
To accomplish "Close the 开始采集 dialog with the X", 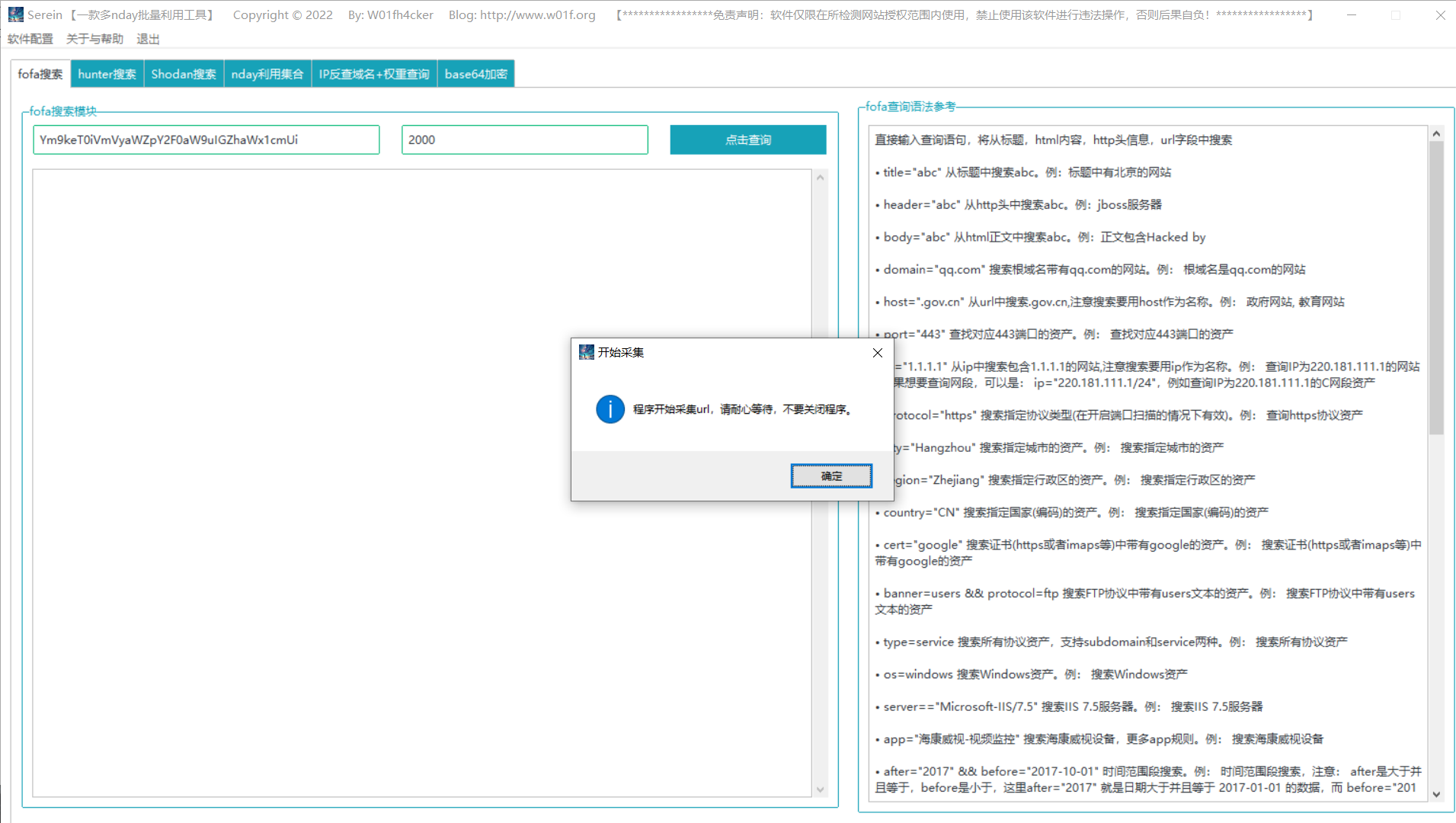I will [x=878, y=353].
